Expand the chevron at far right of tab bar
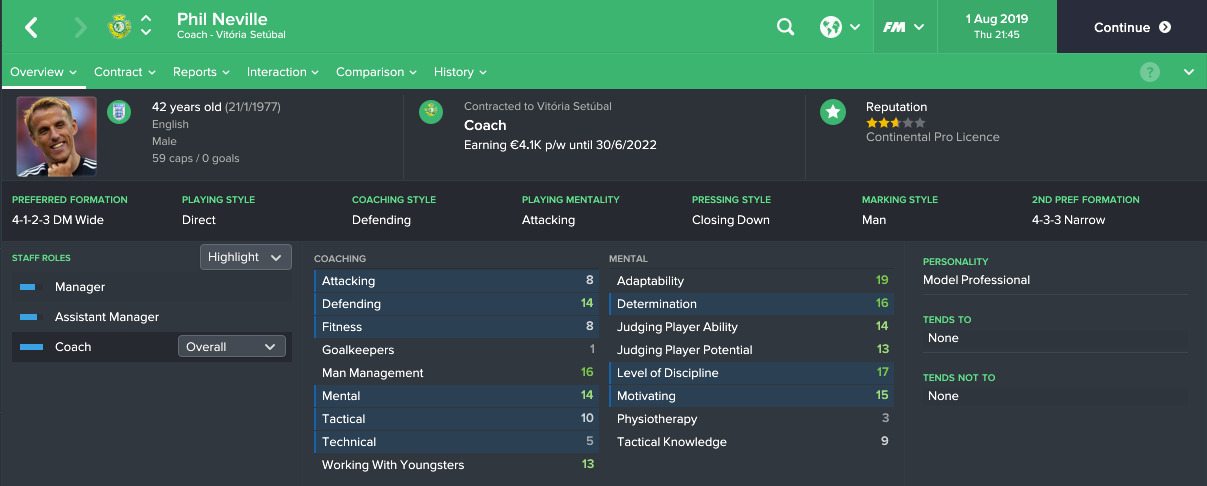The image size is (1207, 486). click(1189, 72)
